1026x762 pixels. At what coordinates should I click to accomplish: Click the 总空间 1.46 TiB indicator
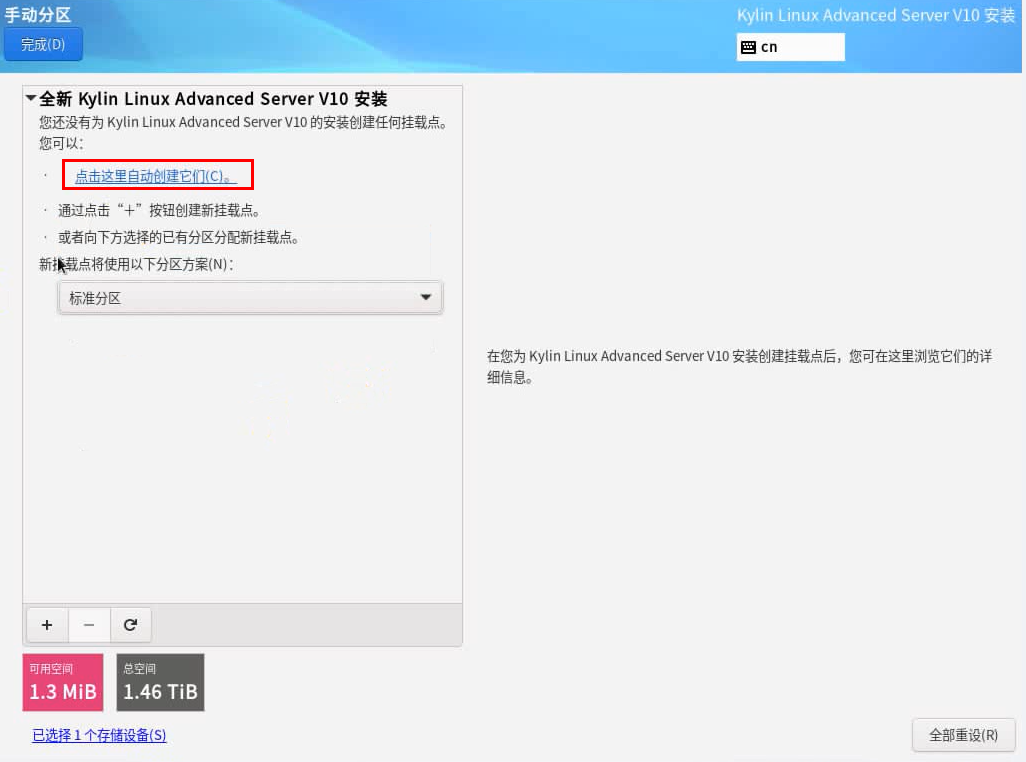160,682
